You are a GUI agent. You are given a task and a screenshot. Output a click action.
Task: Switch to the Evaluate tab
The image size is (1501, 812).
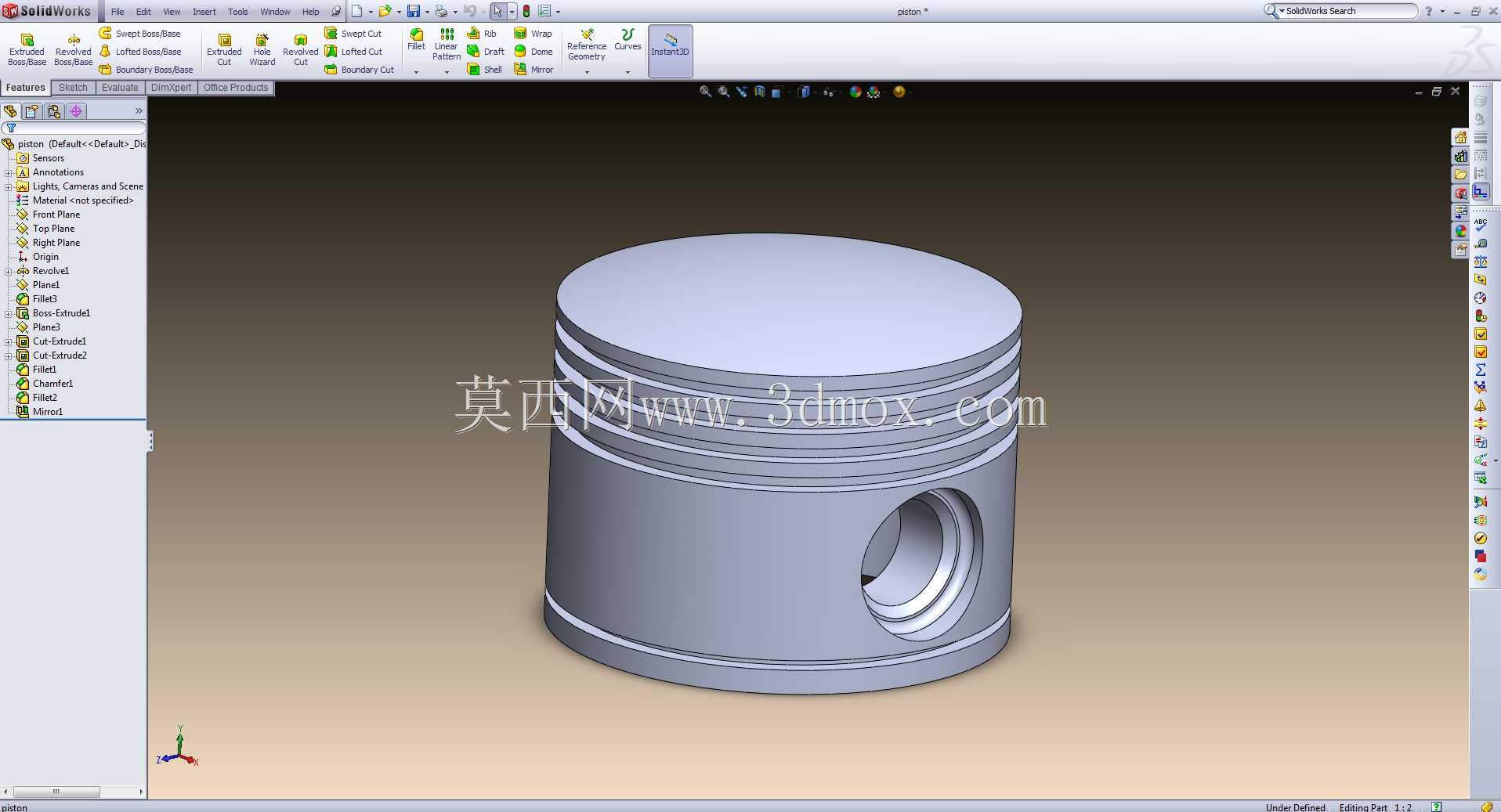pyautogui.click(x=120, y=88)
